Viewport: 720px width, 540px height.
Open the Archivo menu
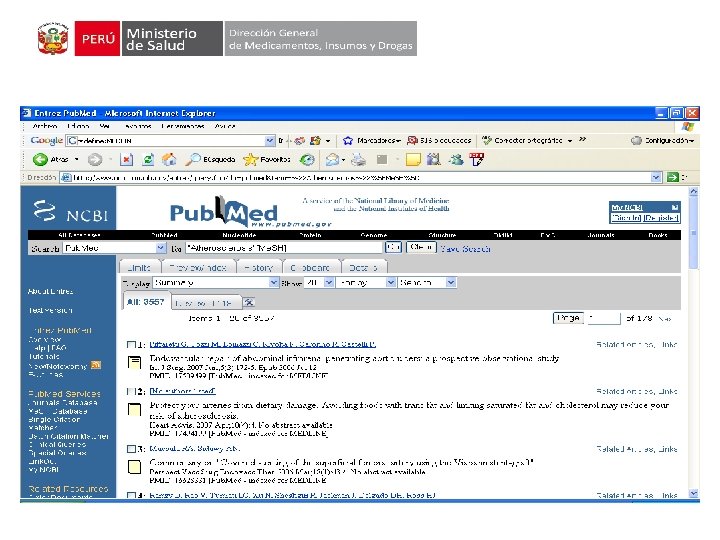tap(45, 126)
